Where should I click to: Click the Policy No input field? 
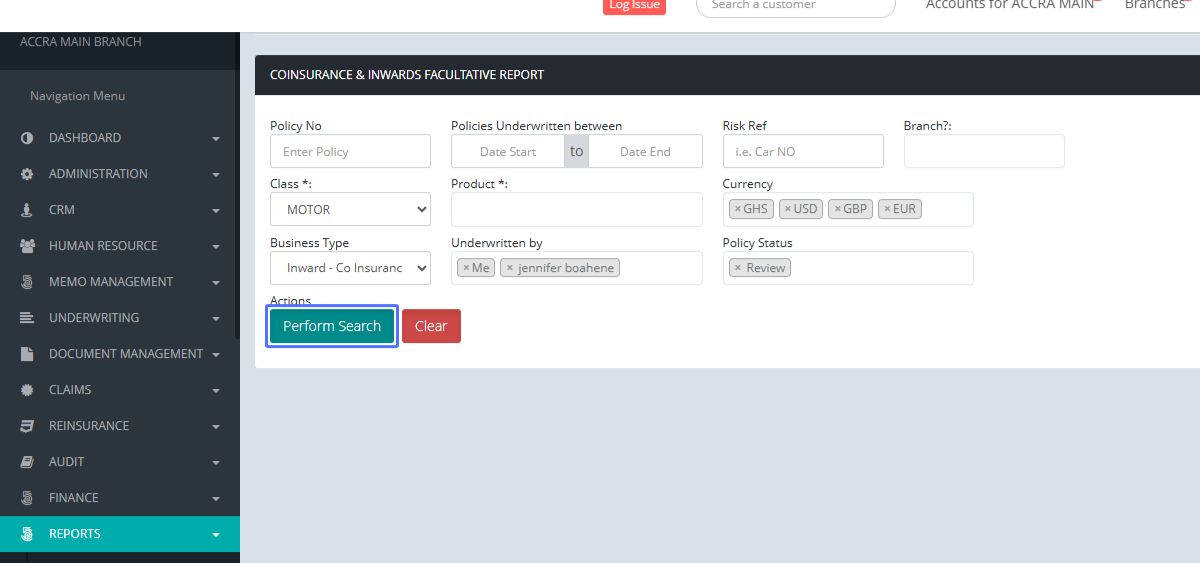click(x=350, y=151)
